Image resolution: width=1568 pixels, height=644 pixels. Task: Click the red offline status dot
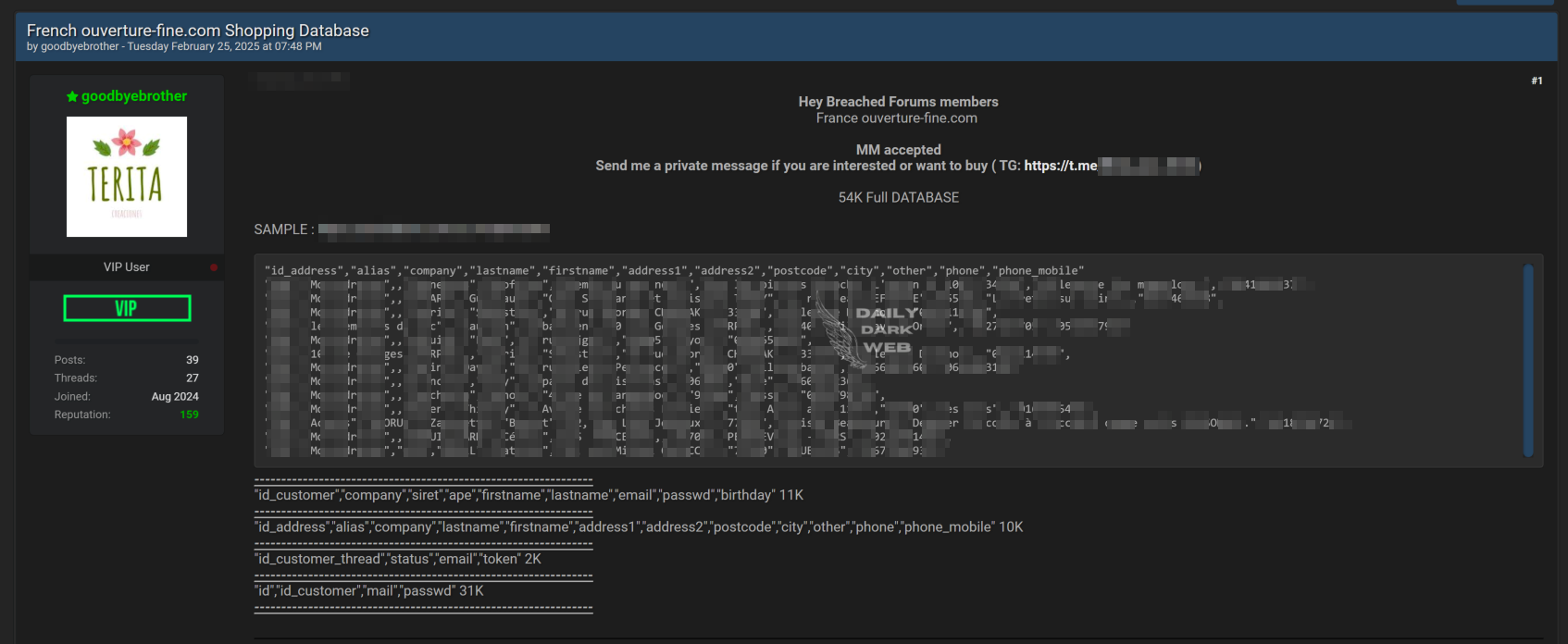coord(214,267)
